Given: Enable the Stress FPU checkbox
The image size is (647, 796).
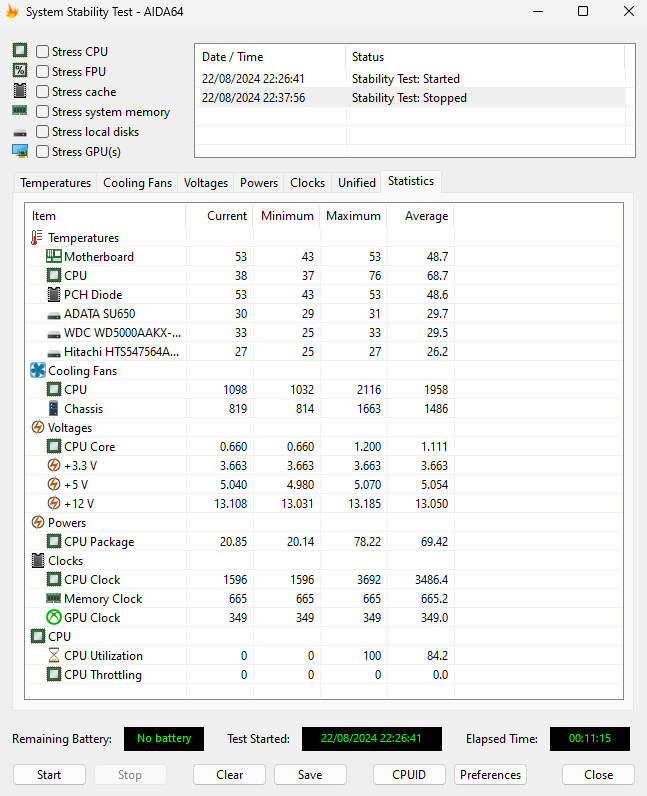Looking at the screenshot, I should pyautogui.click(x=43, y=72).
